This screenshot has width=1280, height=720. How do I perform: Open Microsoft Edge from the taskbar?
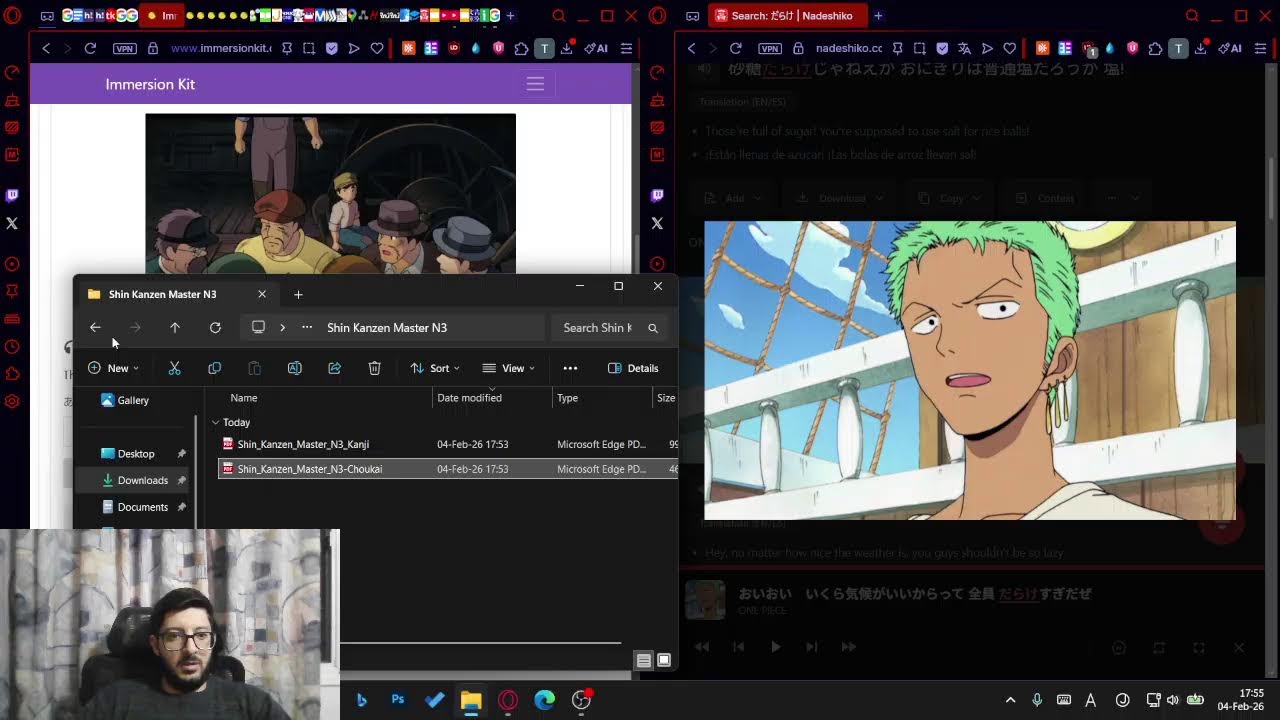[544, 700]
